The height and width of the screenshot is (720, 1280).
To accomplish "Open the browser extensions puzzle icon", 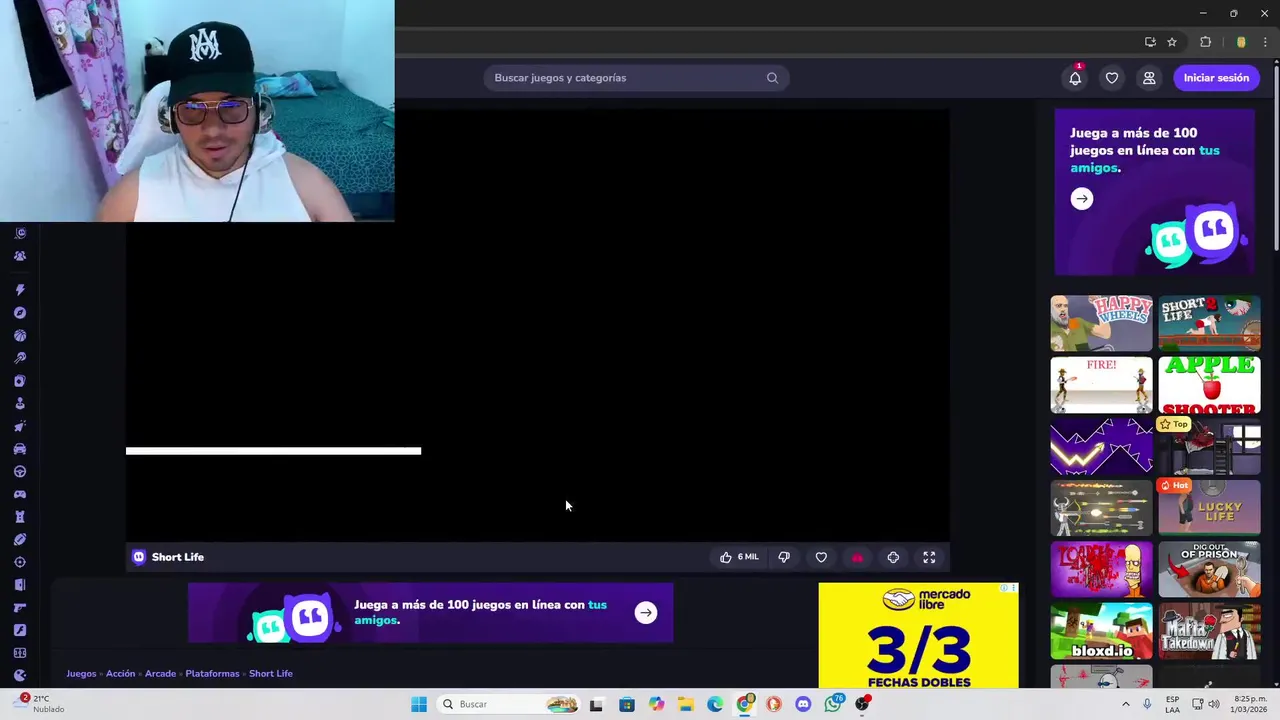I will click(x=1205, y=42).
